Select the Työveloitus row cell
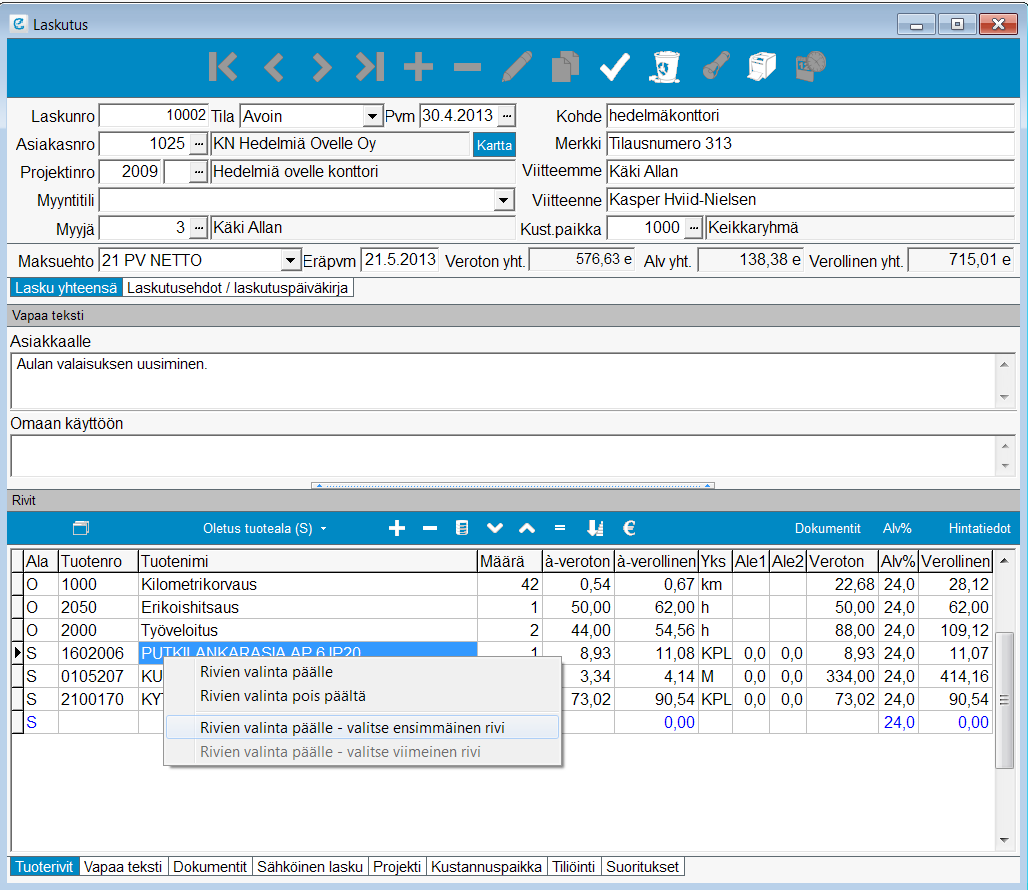The image size is (1028, 890). [307, 630]
